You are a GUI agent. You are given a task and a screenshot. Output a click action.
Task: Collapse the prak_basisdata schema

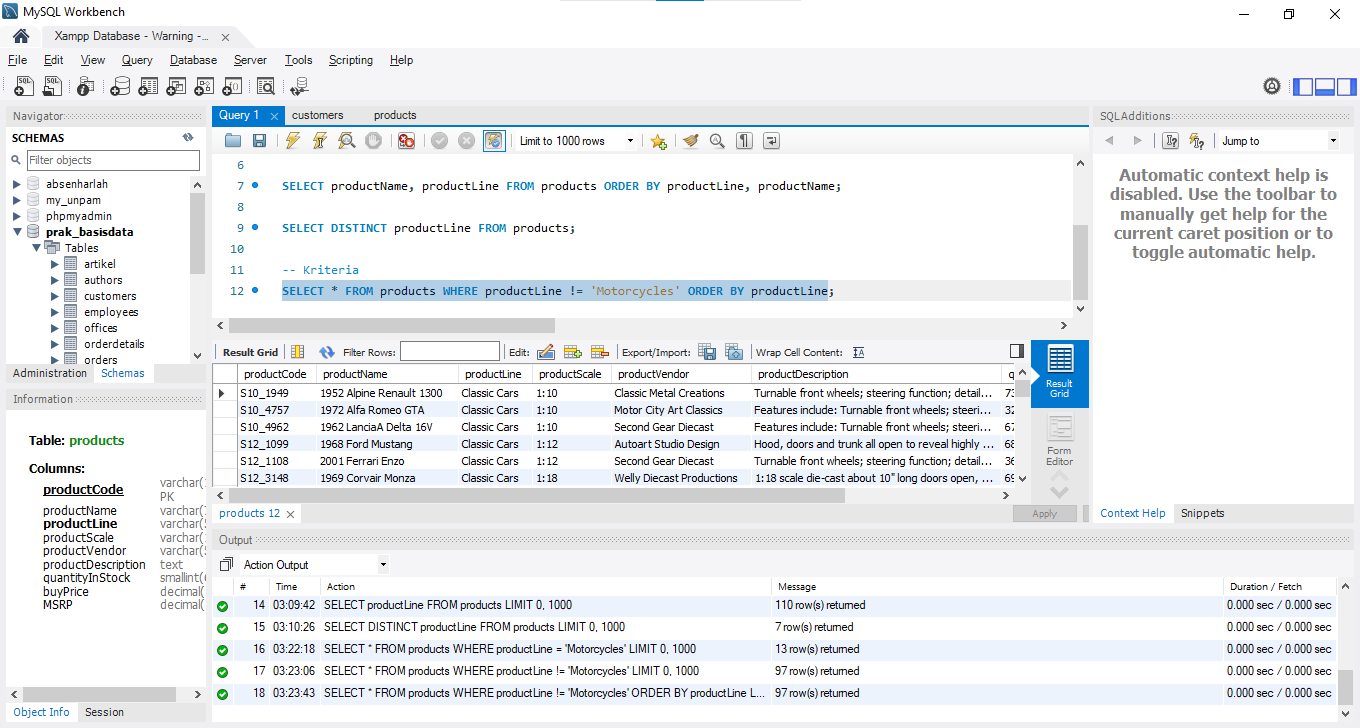click(x=17, y=232)
